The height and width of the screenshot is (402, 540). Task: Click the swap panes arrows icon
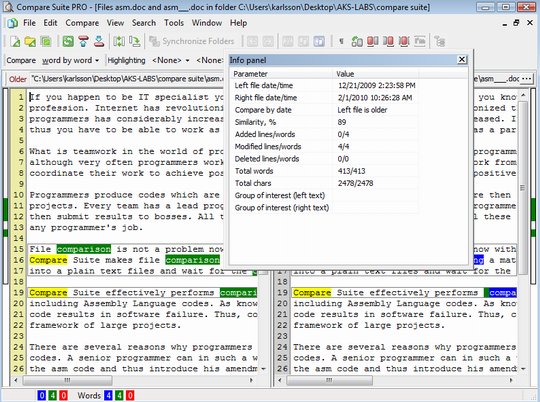(x=119, y=41)
